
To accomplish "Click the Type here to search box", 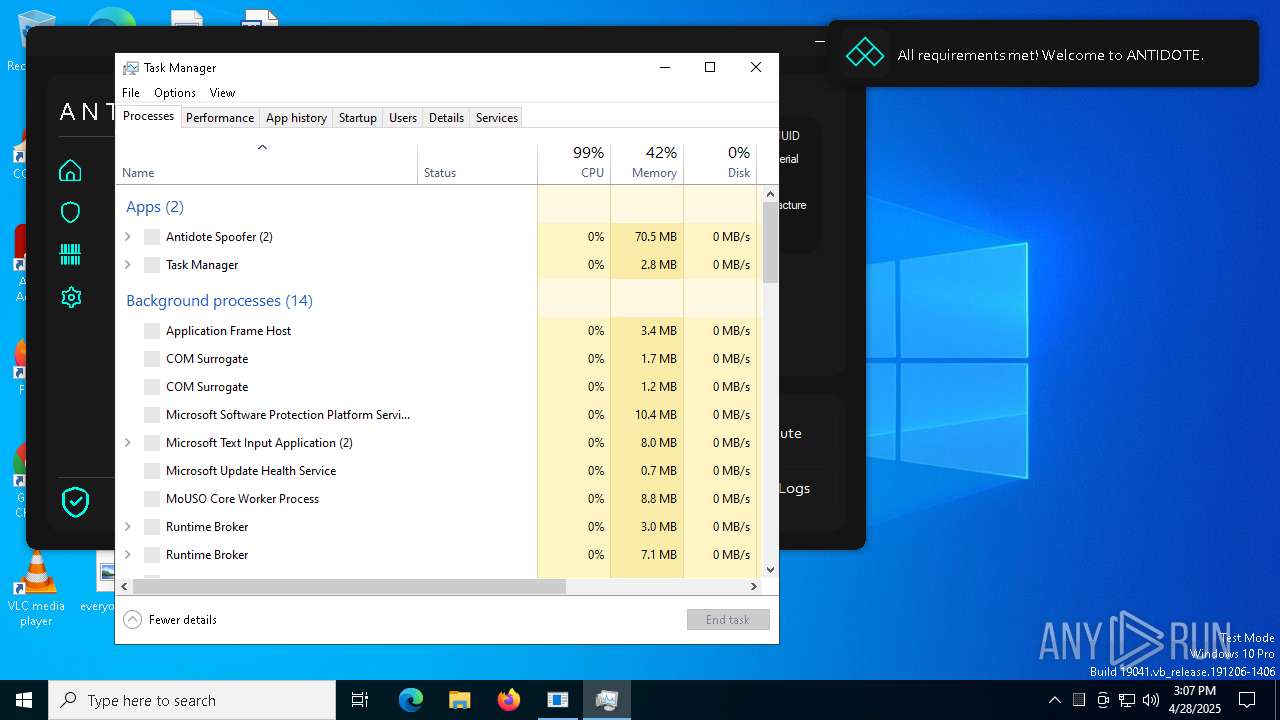I will click(x=192, y=700).
